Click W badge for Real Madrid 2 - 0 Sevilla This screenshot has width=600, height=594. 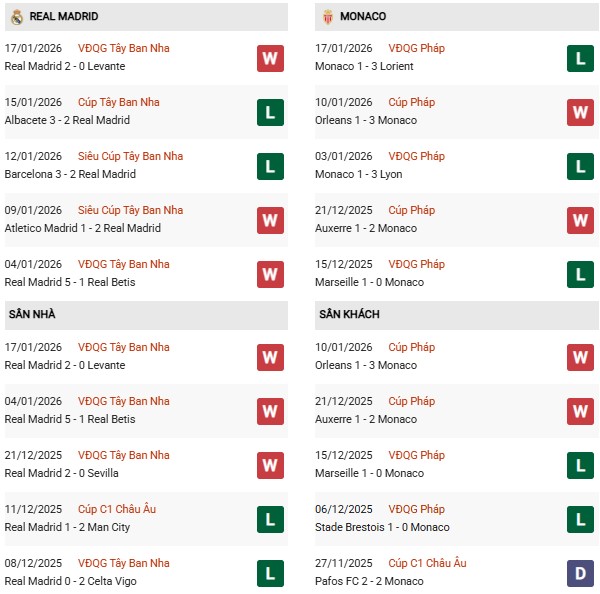tap(269, 465)
